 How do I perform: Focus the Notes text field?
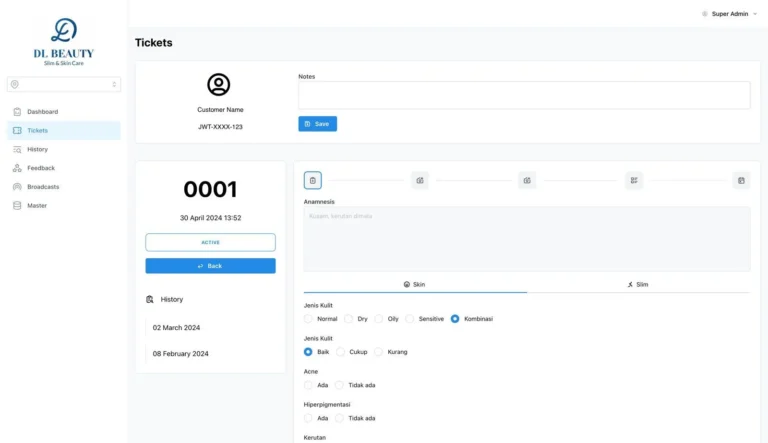tap(524, 95)
